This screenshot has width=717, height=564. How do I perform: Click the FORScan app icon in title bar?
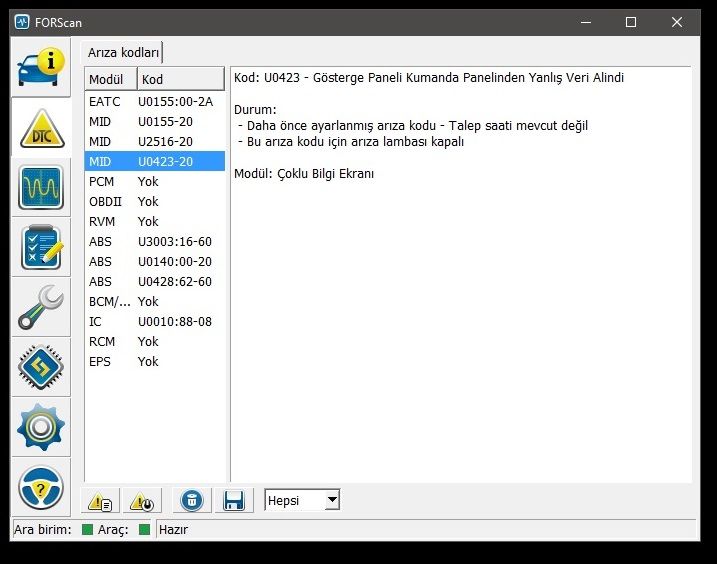tap(22, 22)
